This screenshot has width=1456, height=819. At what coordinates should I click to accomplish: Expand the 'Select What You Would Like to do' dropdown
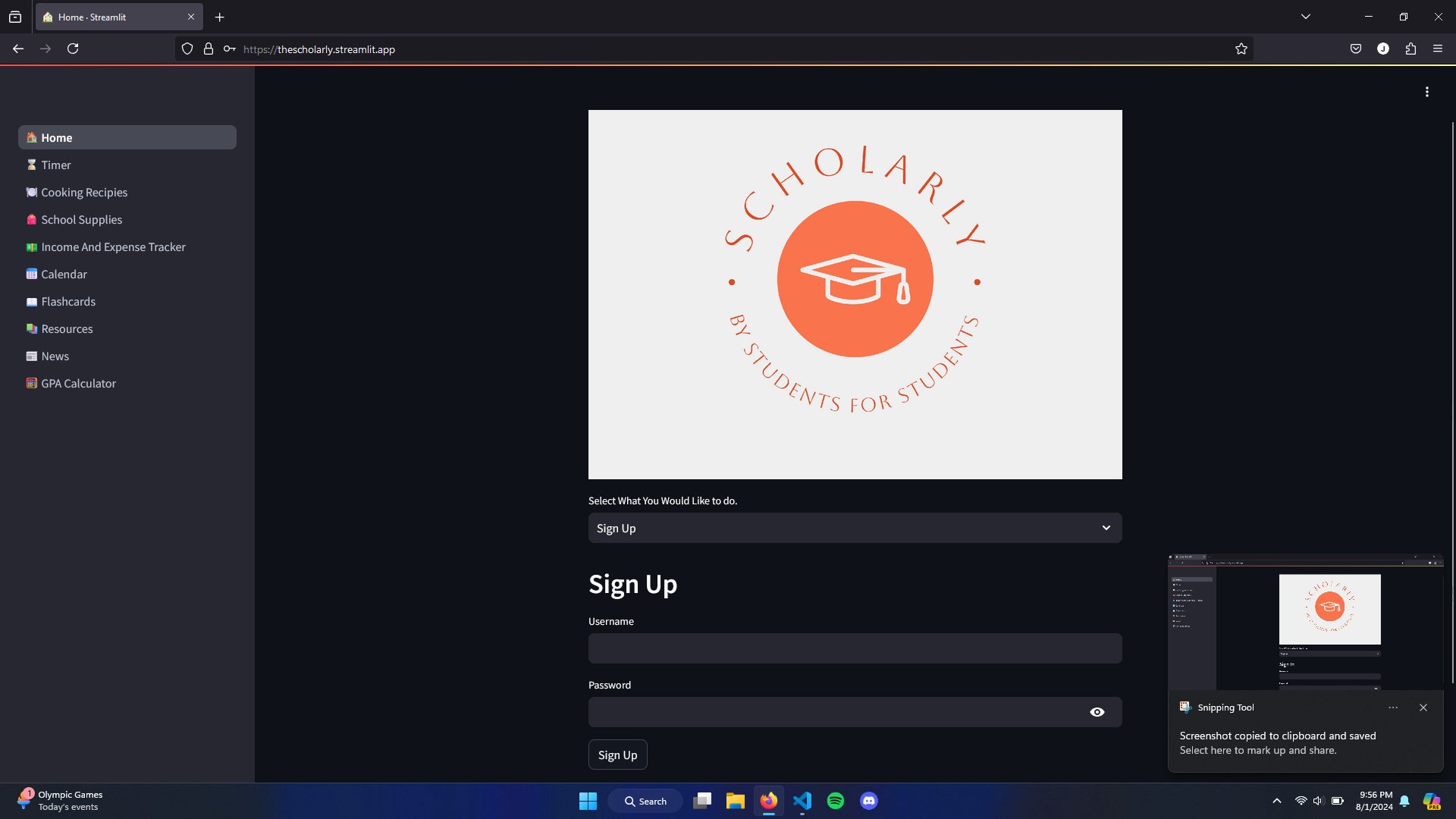(x=855, y=529)
